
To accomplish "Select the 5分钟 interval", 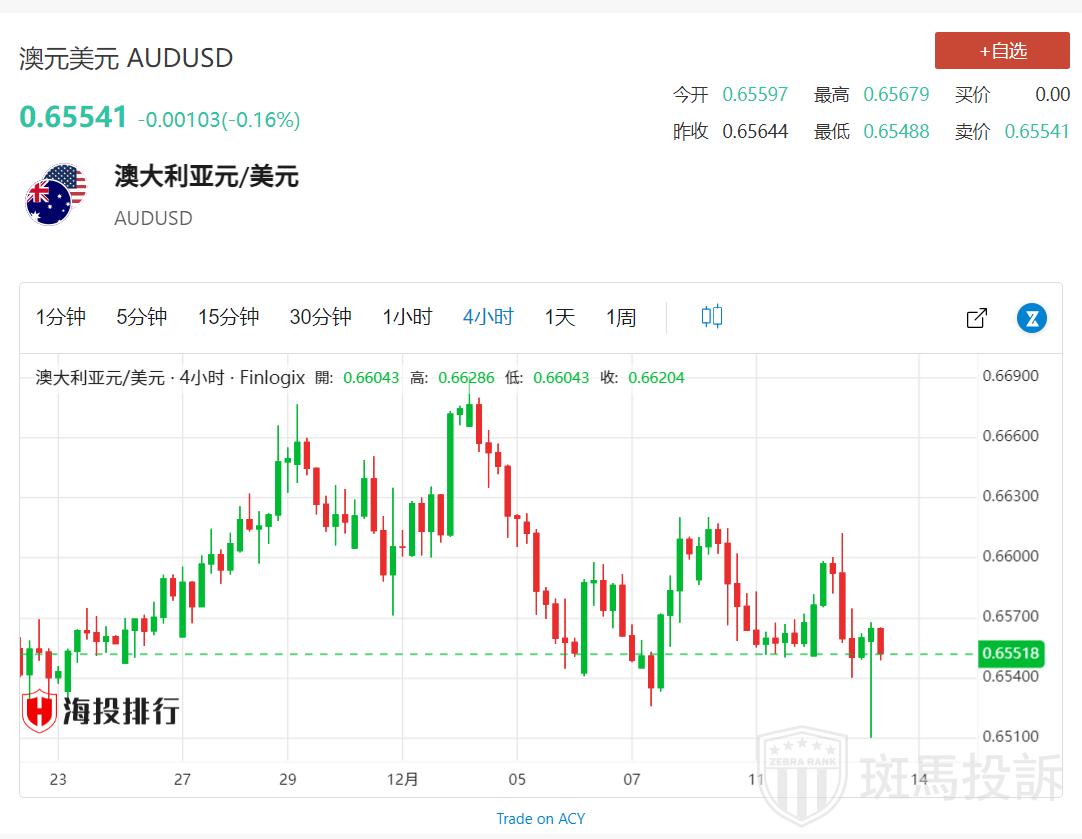I will tap(141, 317).
